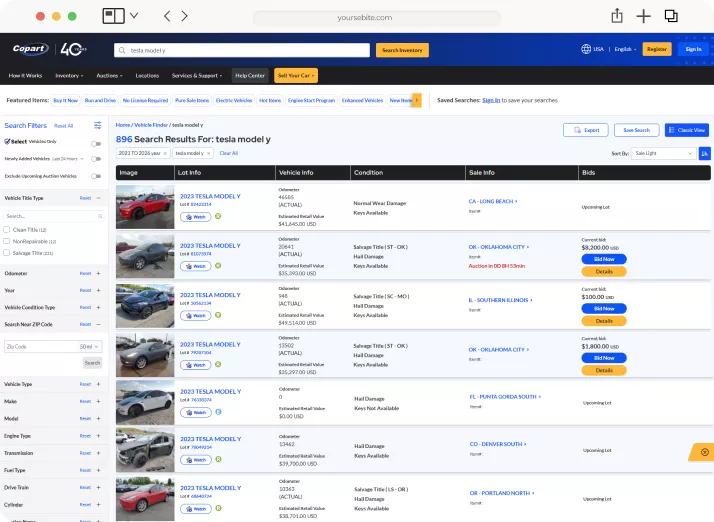
Task: Click Details on the $100.00 lot
Action: click(604, 321)
